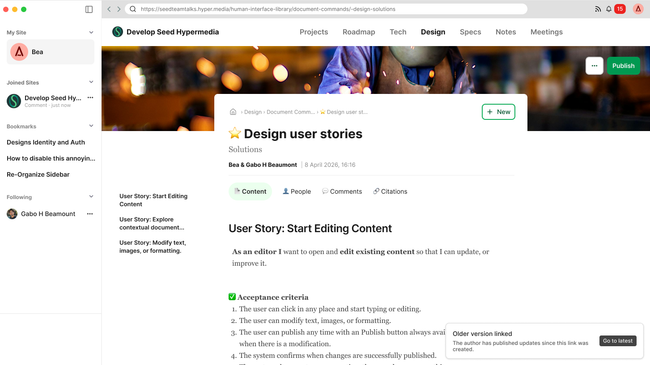
Task: Open Designs Identity and Auth bookmark
Action: [x=46, y=142]
